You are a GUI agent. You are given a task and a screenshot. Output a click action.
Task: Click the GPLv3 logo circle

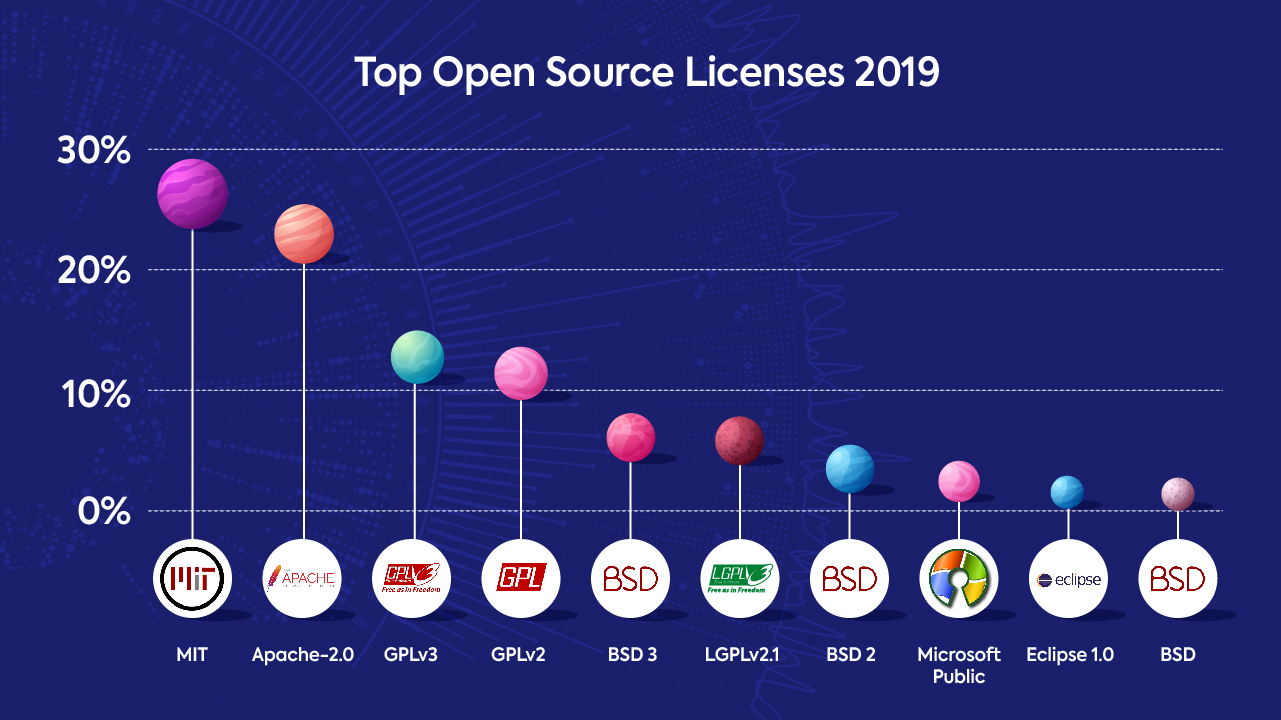[x=411, y=578]
